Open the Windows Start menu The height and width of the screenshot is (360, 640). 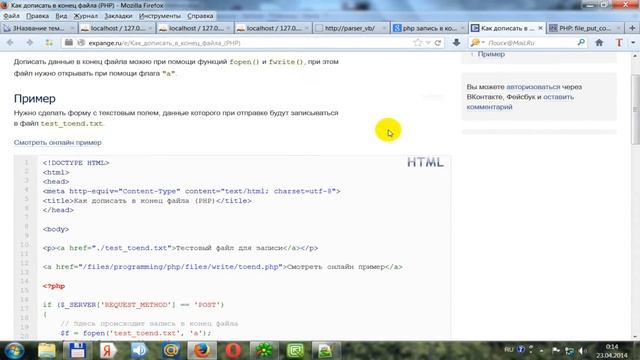click(x=15, y=351)
